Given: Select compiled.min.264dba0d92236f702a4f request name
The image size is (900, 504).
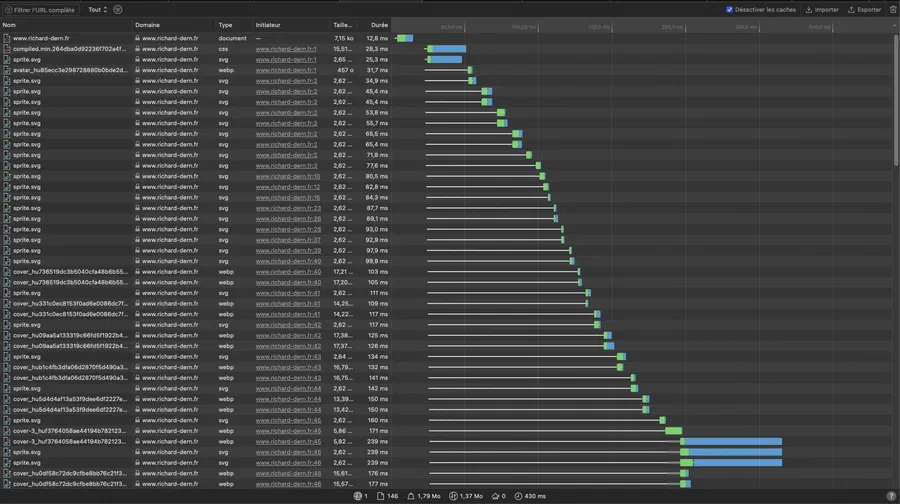Looking at the screenshot, I should click(x=69, y=49).
